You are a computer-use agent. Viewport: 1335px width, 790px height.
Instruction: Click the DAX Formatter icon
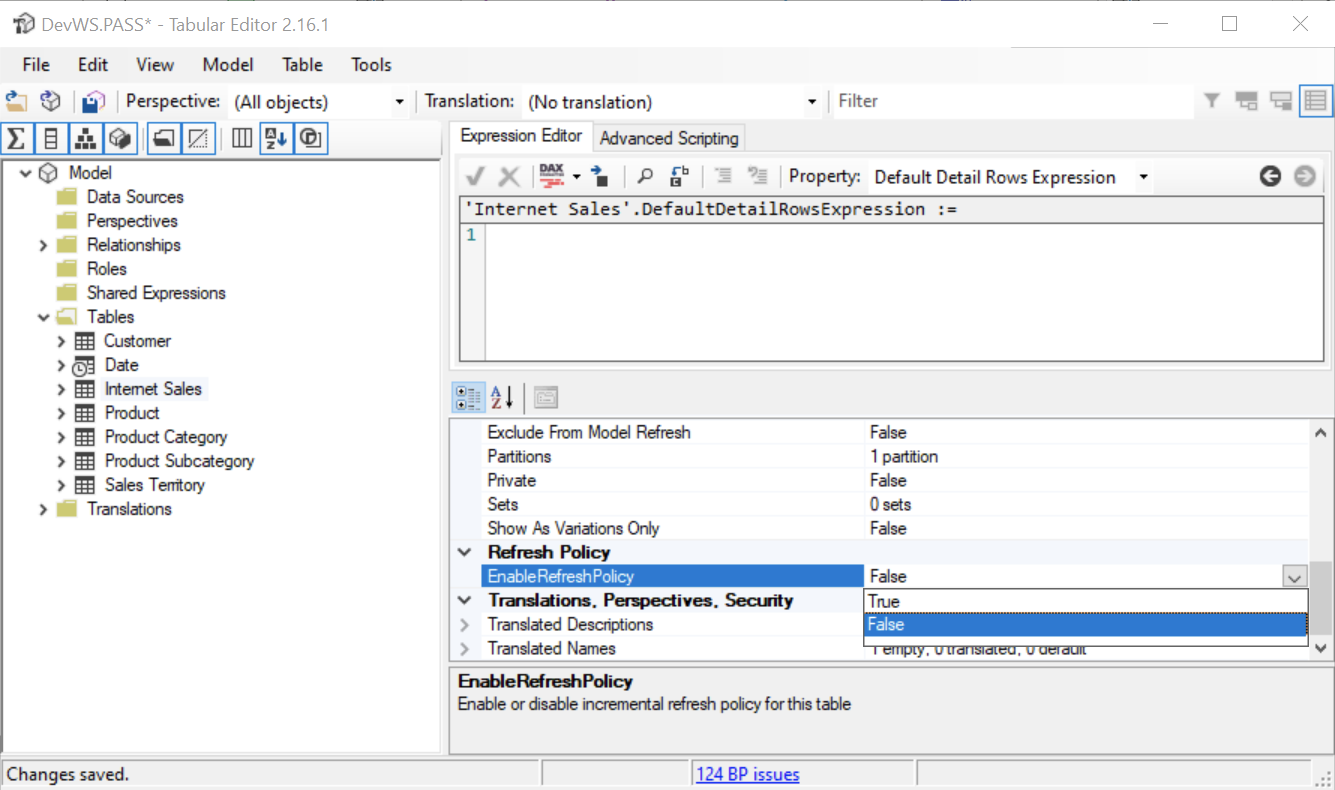[552, 177]
